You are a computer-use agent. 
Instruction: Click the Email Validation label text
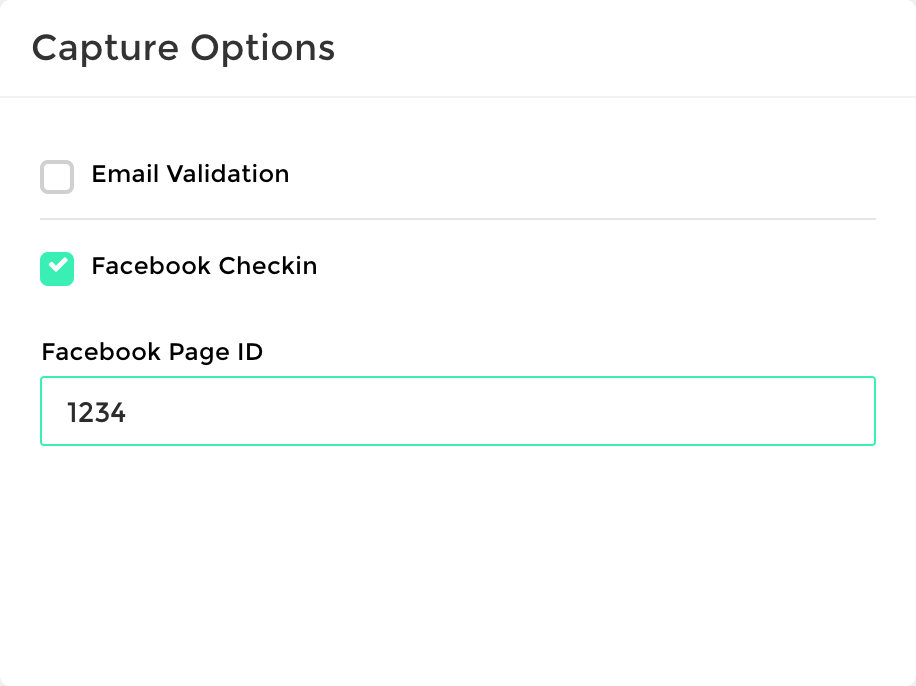click(190, 174)
